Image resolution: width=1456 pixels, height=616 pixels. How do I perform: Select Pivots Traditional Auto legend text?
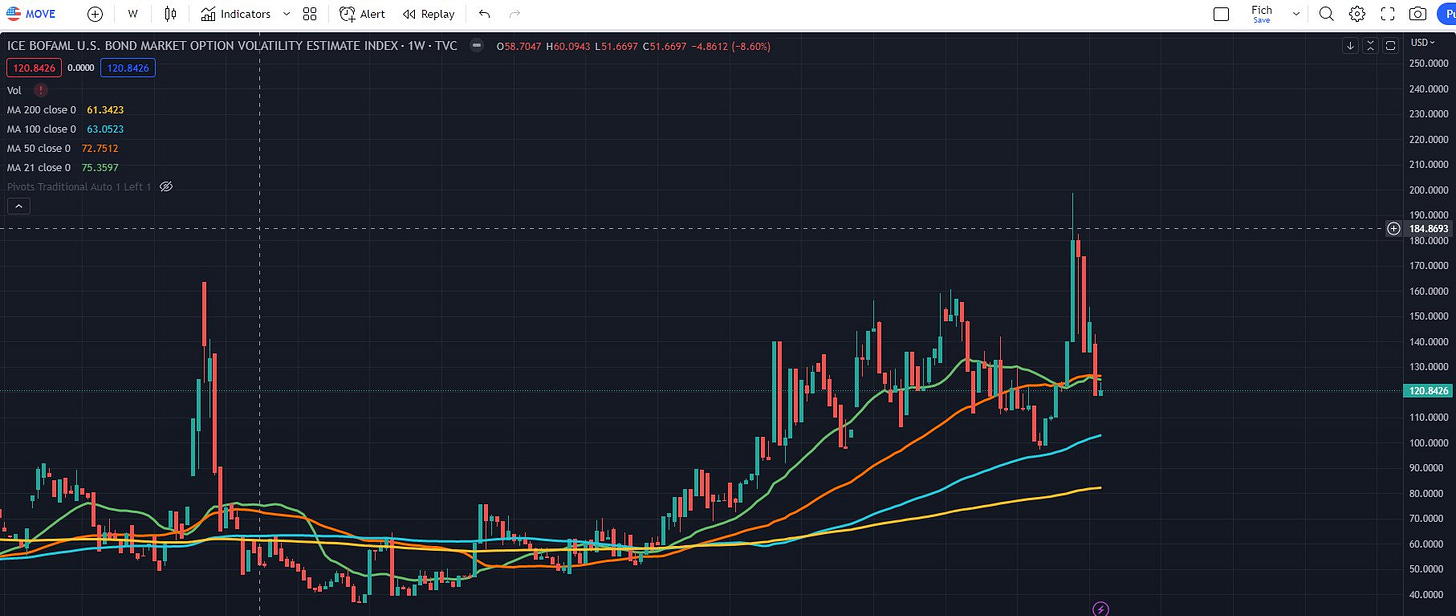coord(79,187)
